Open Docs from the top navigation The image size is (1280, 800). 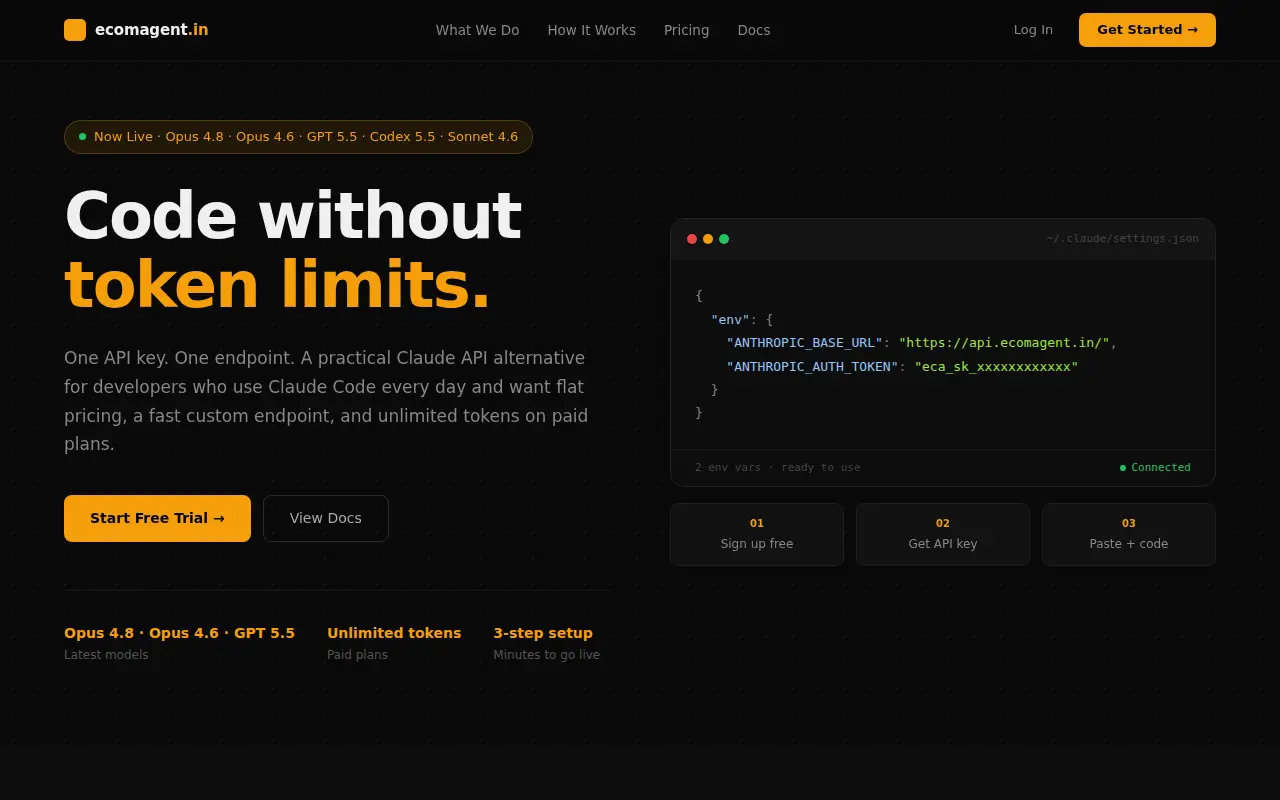coord(754,30)
